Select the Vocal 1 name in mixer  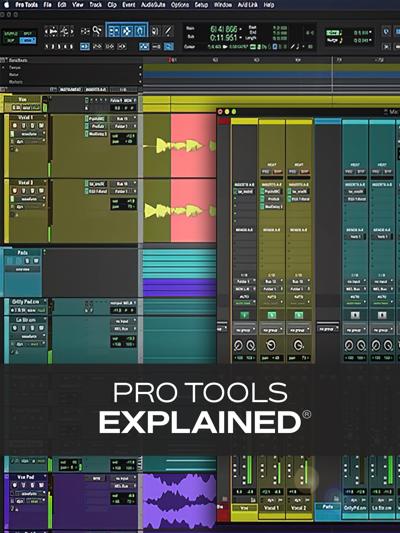(x=271, y=508)
